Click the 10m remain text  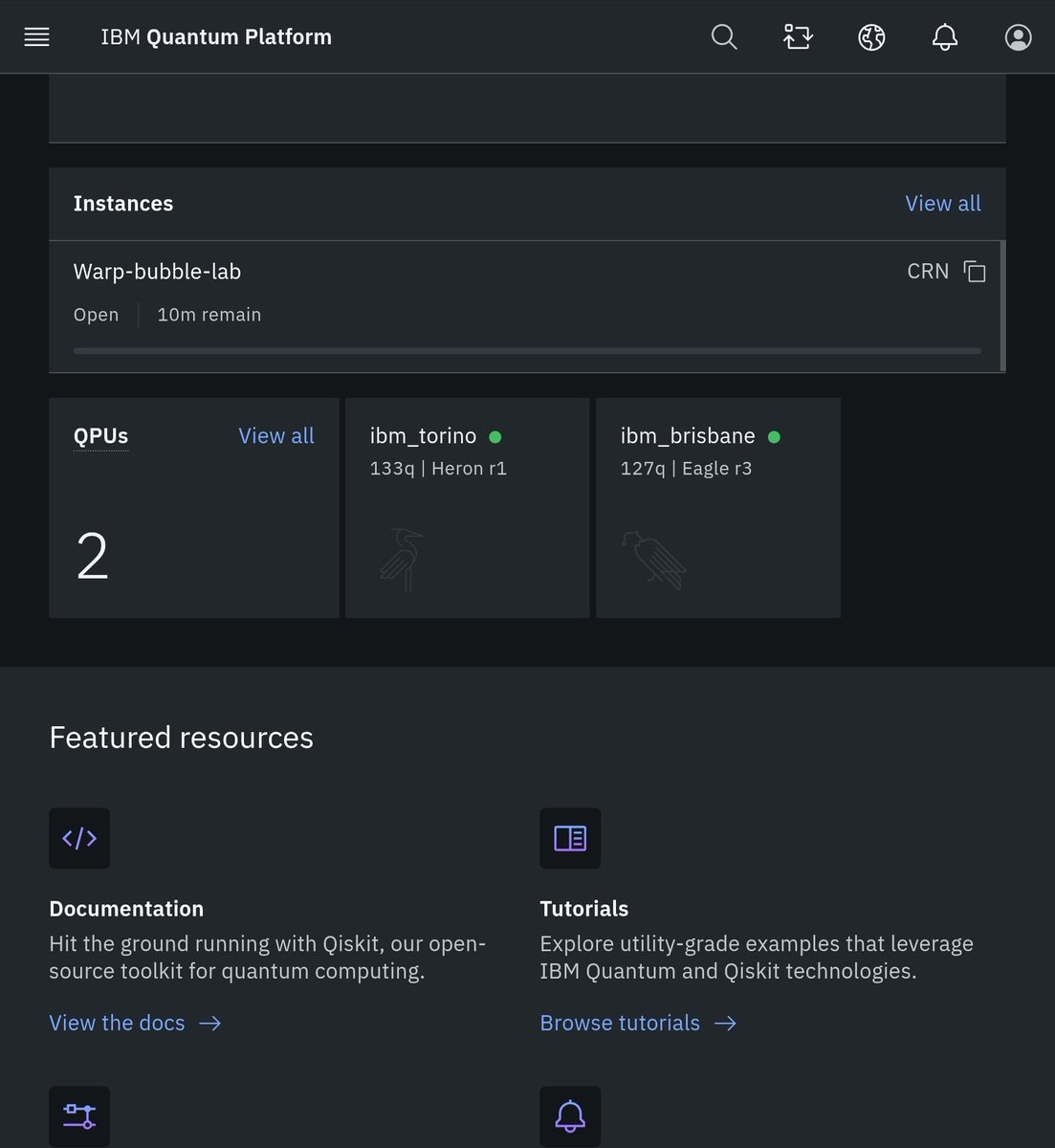pyautogui.click(x=209, y=315)
